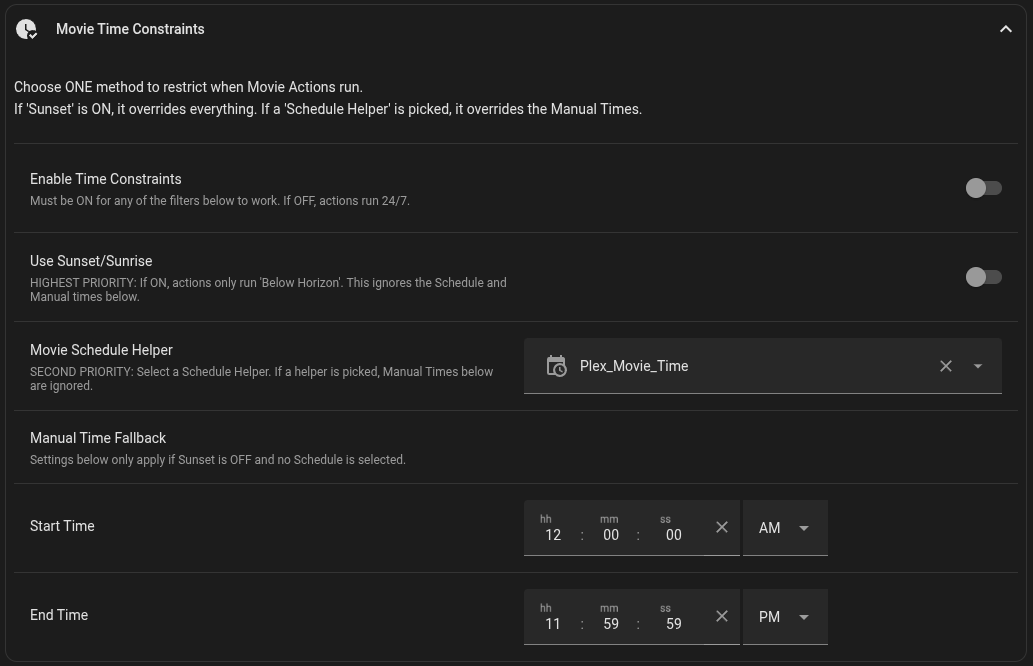Click the Manual Time Fallback label
This screenshot has width=1033, height=666.
click(98, 438)
